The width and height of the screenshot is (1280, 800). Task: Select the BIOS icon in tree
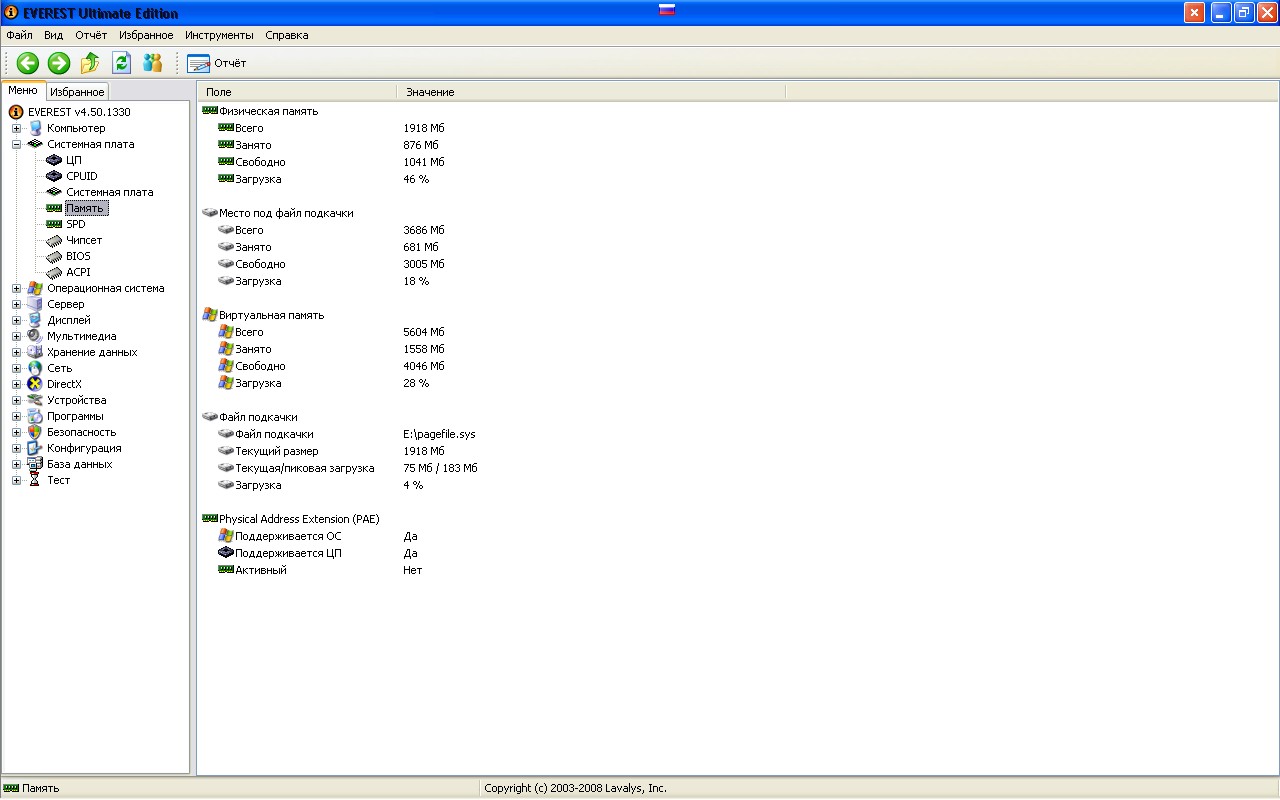54,256
